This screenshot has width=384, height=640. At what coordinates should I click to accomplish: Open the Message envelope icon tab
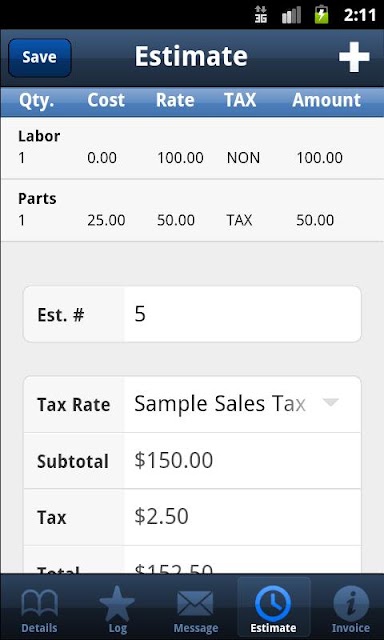click(195, 608)
